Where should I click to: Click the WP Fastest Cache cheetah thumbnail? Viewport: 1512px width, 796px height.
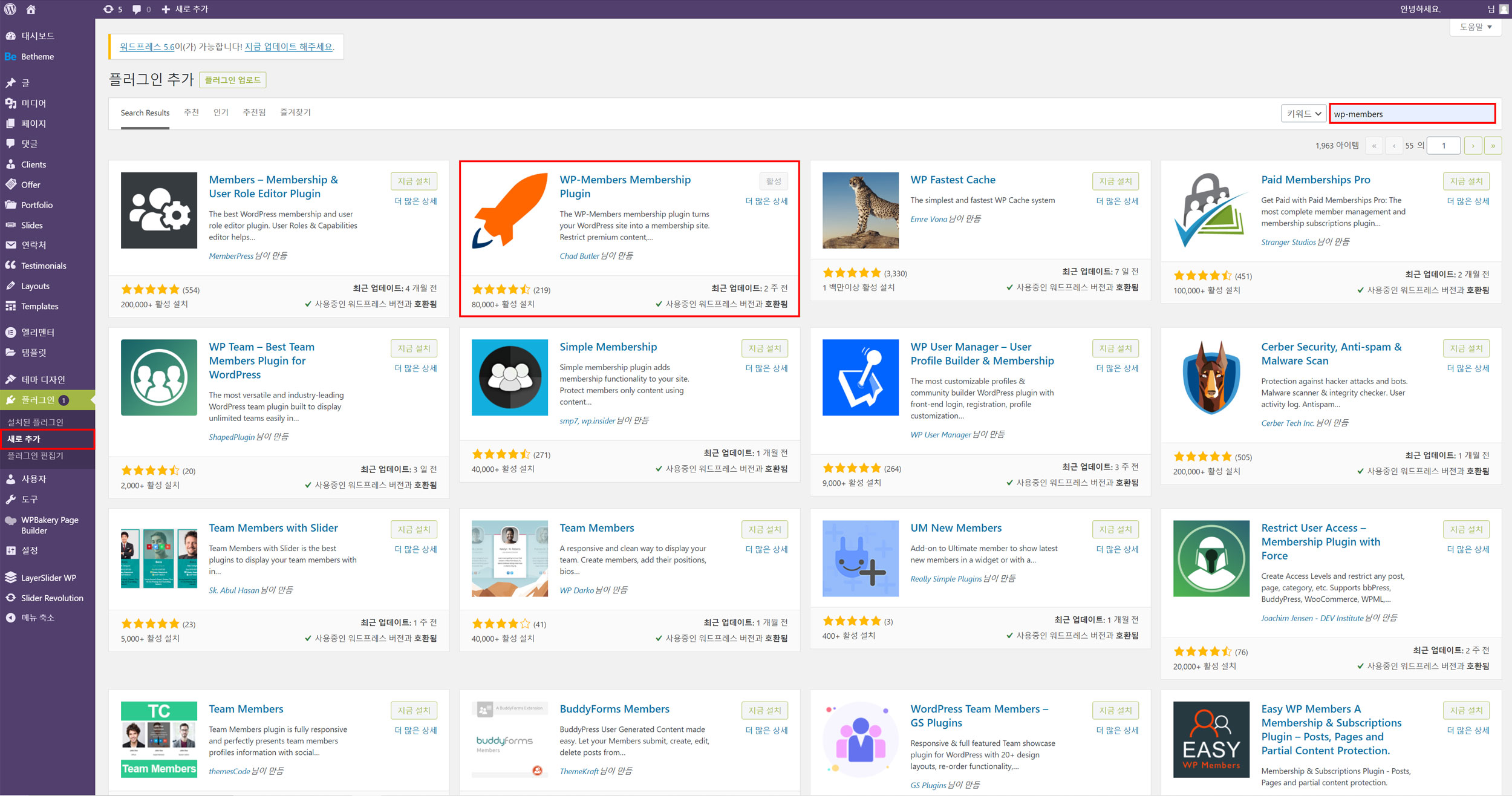tap(861, 210)
